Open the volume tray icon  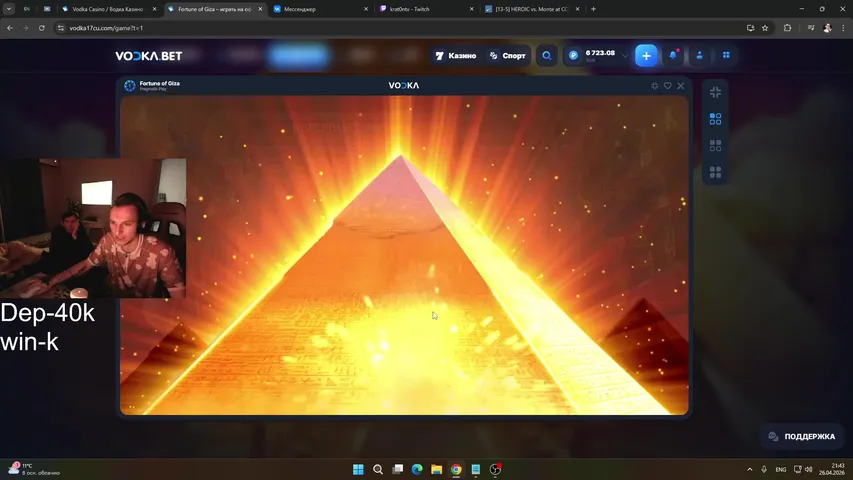click(x=809, y=469)
